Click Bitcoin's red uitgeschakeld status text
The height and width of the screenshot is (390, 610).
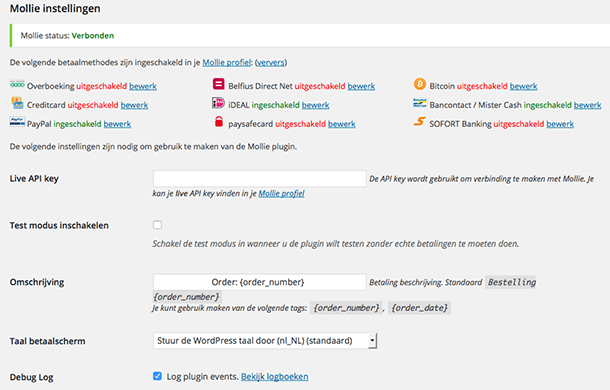coord(482,86)
